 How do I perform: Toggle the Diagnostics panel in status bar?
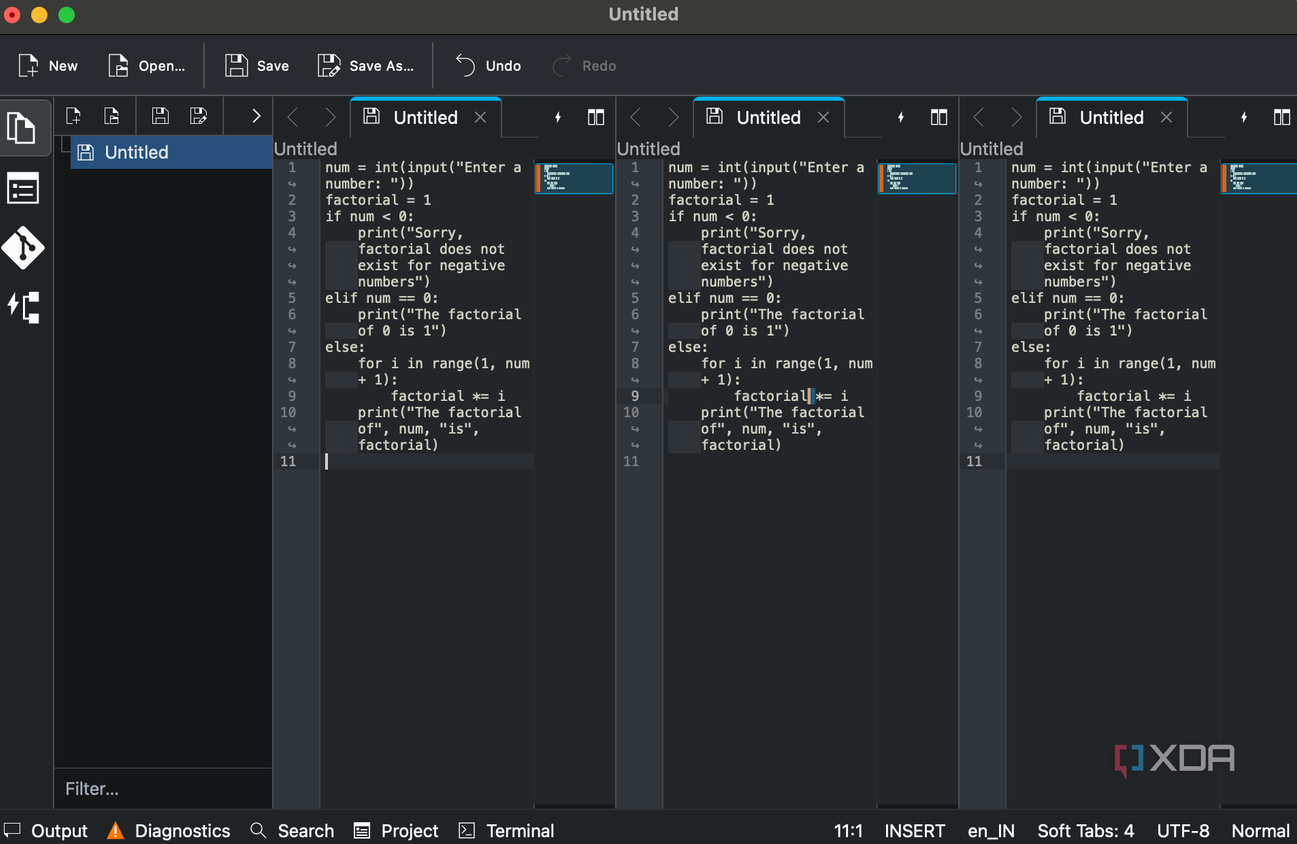point(169,831)
